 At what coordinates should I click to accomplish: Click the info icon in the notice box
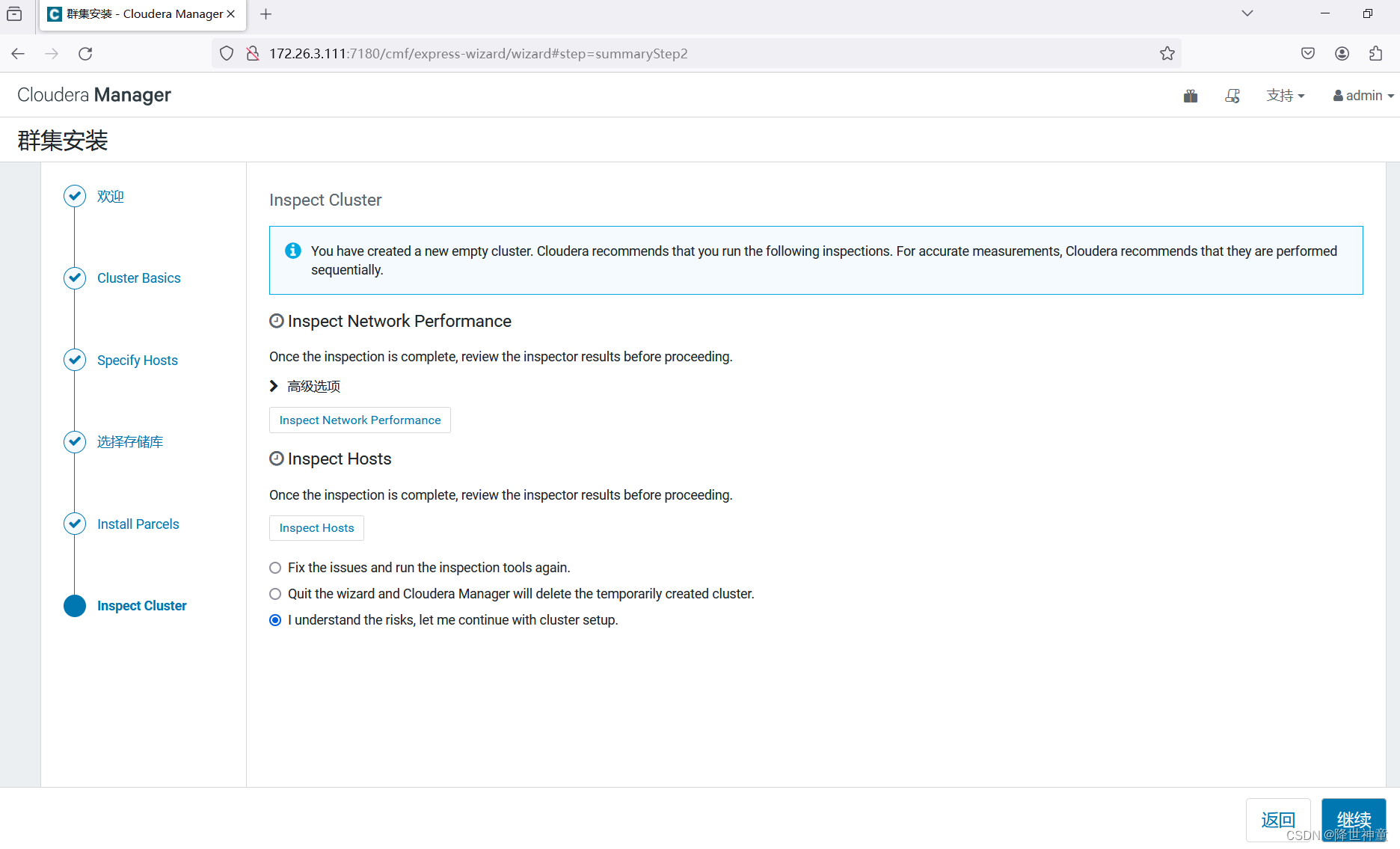click(x=293, y=251)
